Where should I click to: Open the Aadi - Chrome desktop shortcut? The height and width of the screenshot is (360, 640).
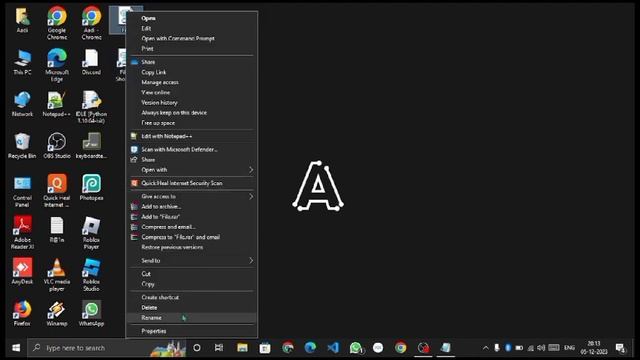pos(91,23)
